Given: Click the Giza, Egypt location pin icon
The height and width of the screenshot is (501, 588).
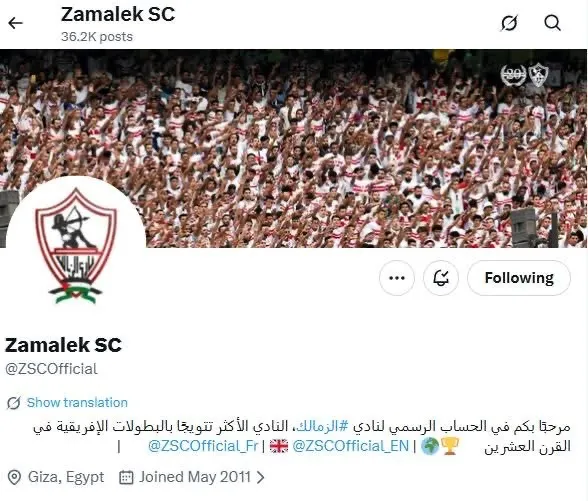Looking at the screenshot, I should tap(14, 478).
